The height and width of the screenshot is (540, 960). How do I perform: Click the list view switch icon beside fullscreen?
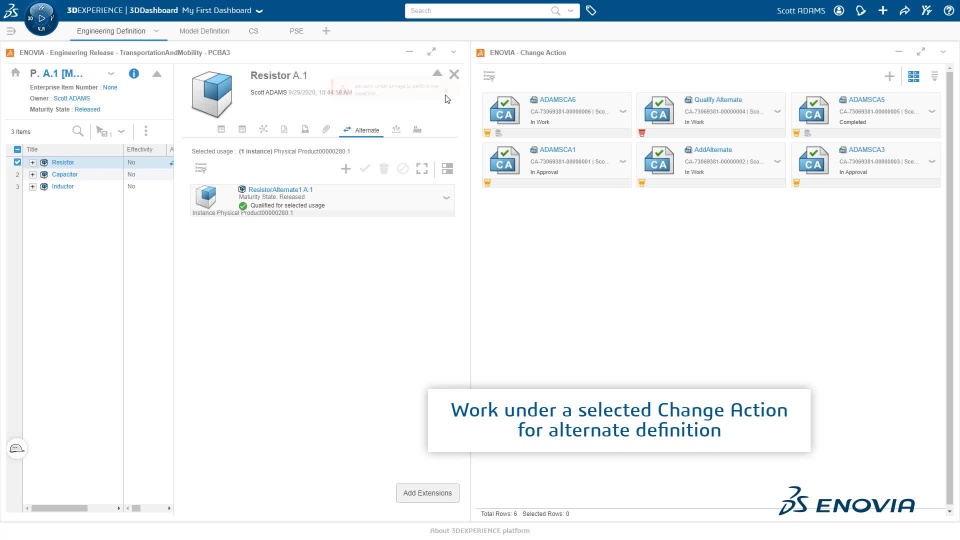pos(448,168)
